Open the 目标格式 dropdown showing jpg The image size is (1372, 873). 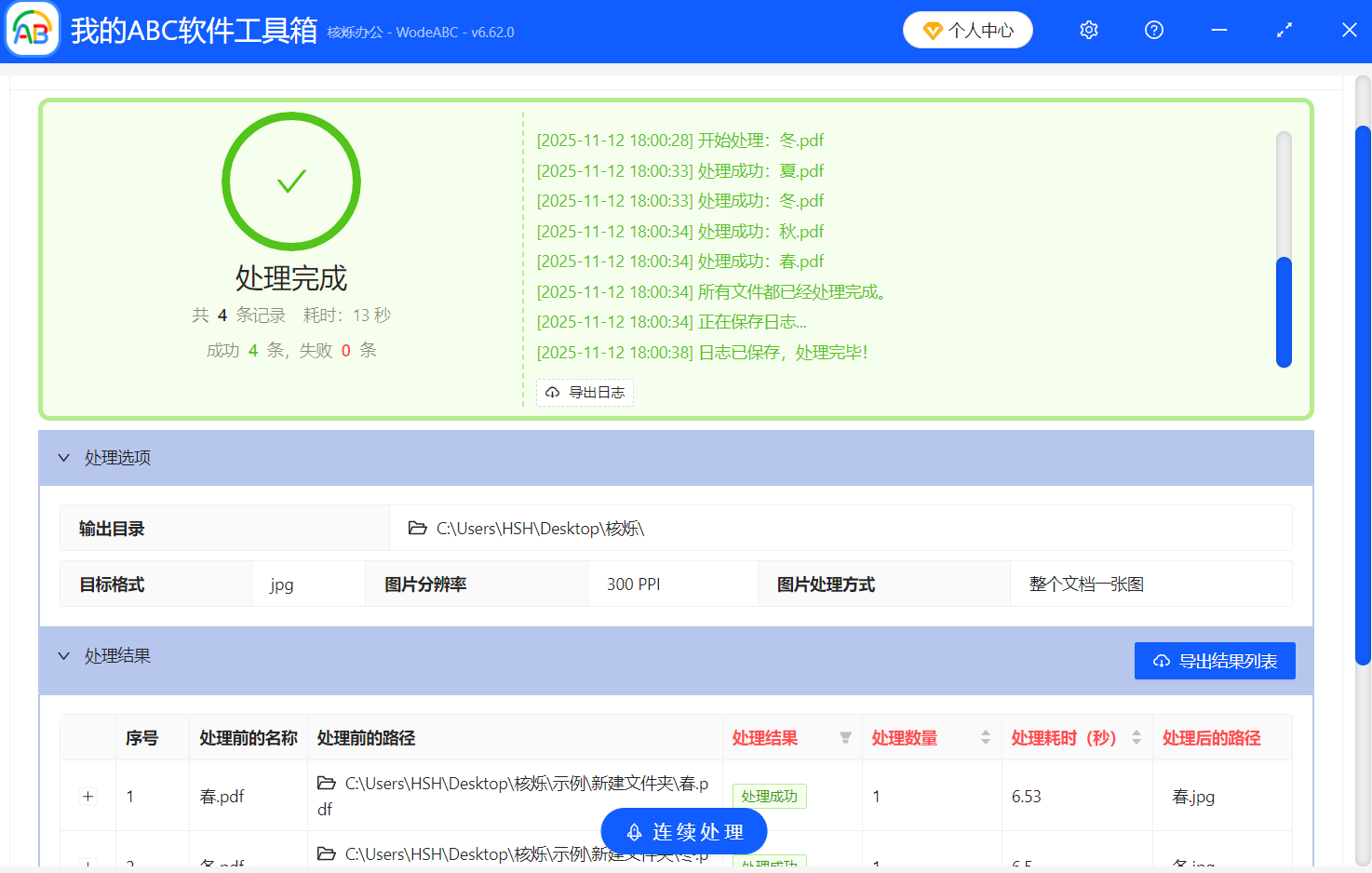point(307,584)
